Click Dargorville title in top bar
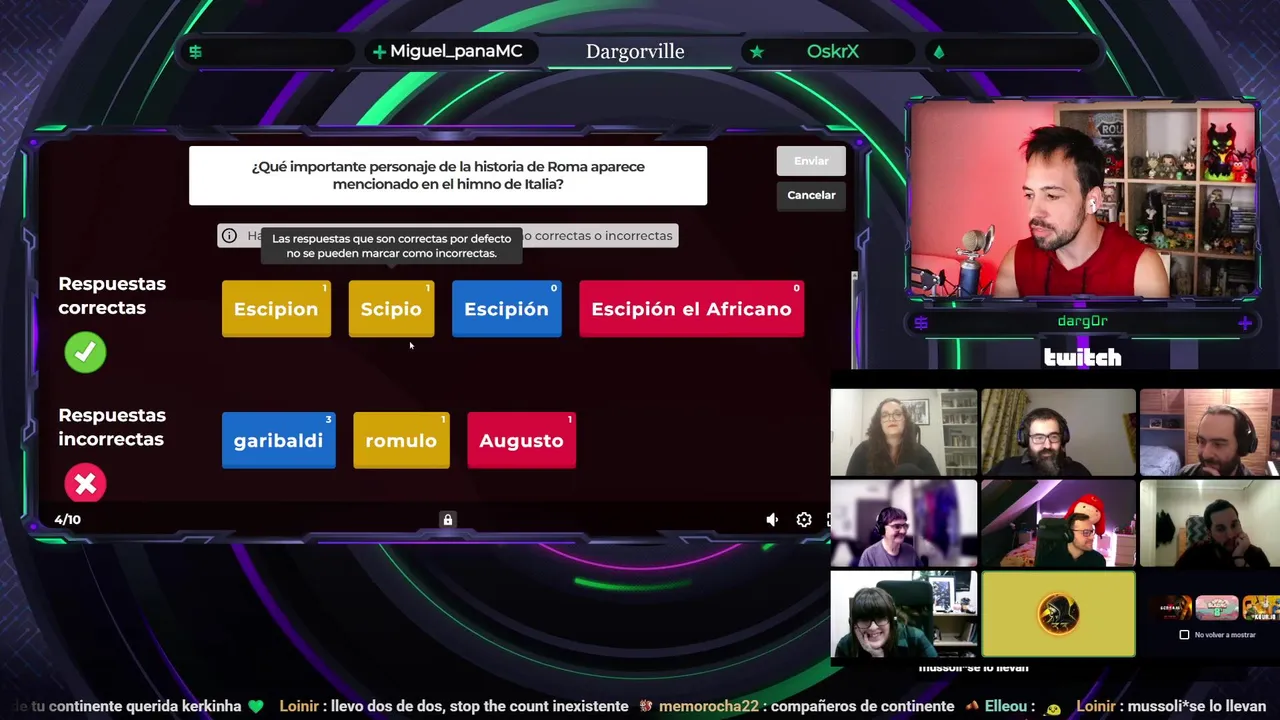1280x720 pixels. tap(635, 52)
